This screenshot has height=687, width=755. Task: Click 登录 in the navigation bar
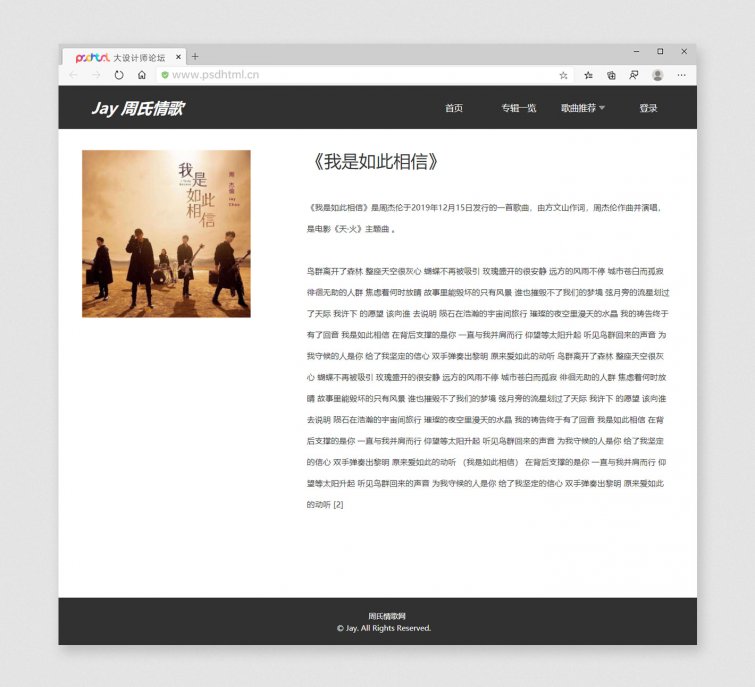(x=648, y=108)
